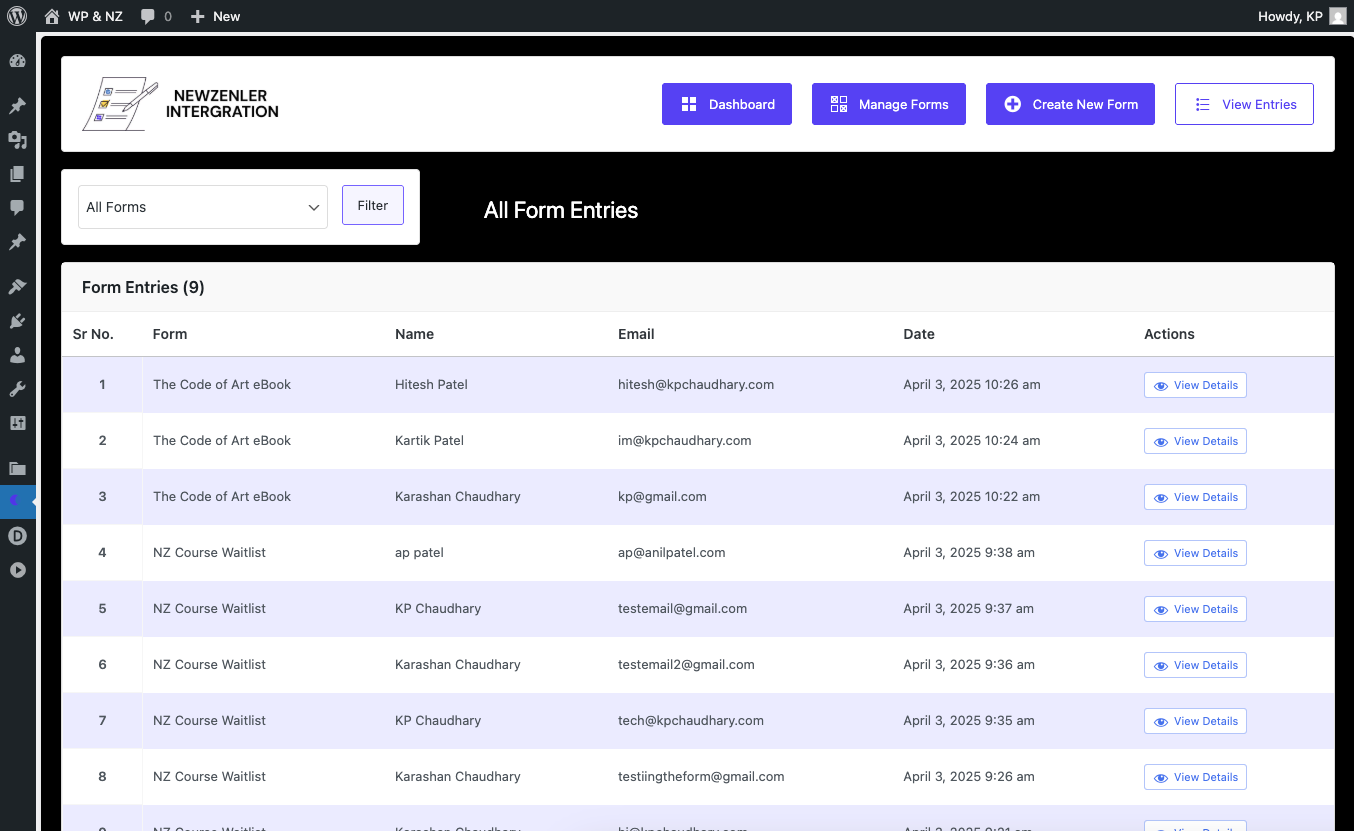The width and height of the screenshot is (1354, 831).
Task: View details for testemail2@gmail.com entry
Action: pos(1195,665)
